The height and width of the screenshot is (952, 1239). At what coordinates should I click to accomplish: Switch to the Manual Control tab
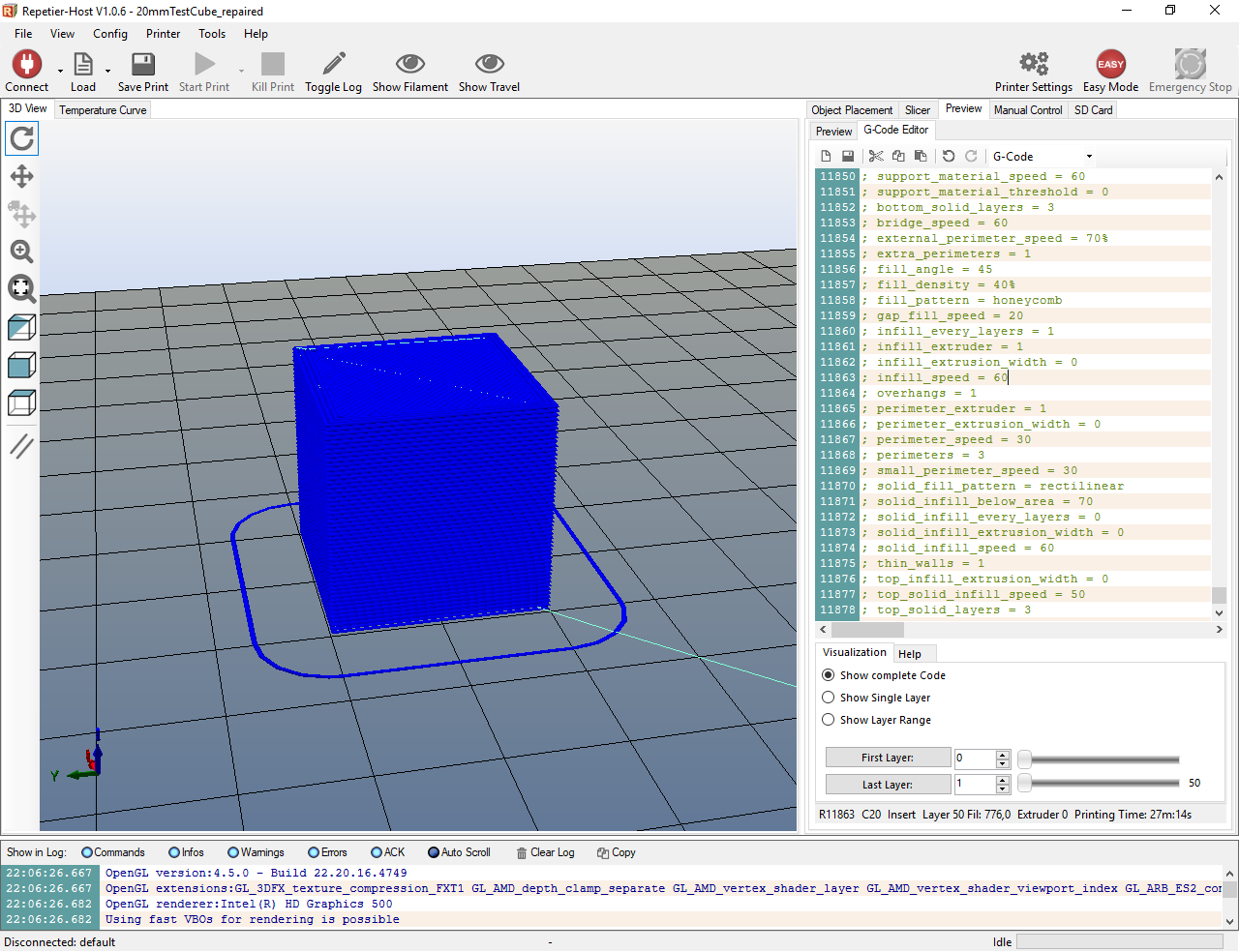pyautogui.click(x=1027, y=110)
